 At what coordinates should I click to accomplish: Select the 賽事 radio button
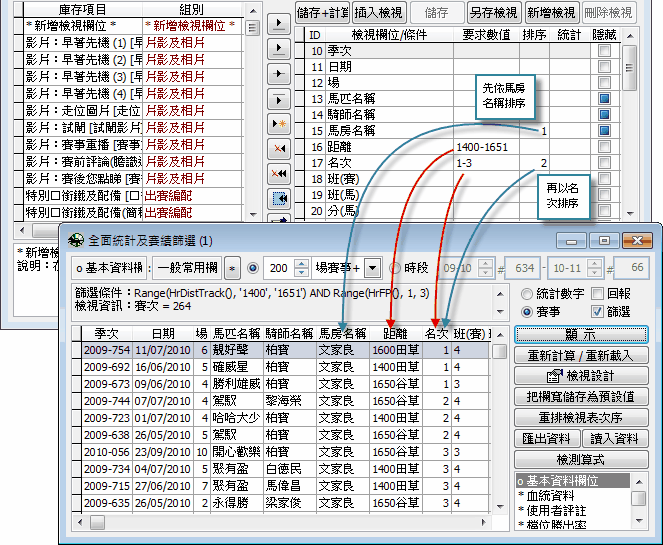pyautogui.click(x=527, y=312)
